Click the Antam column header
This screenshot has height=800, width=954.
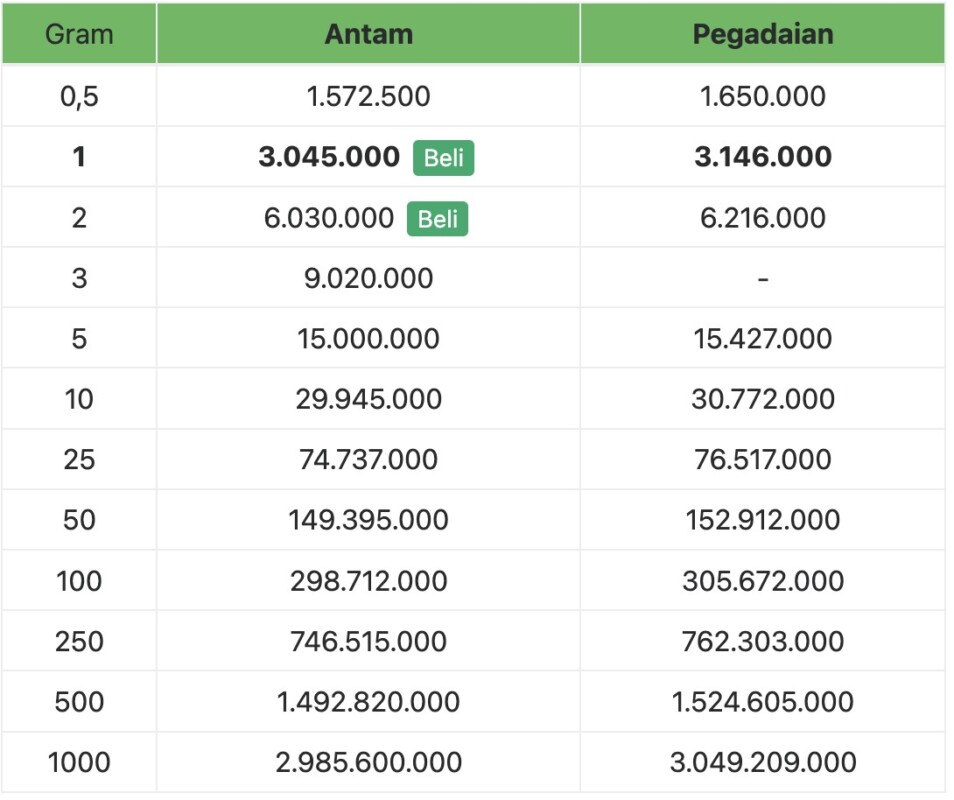[x=368, y=34]
